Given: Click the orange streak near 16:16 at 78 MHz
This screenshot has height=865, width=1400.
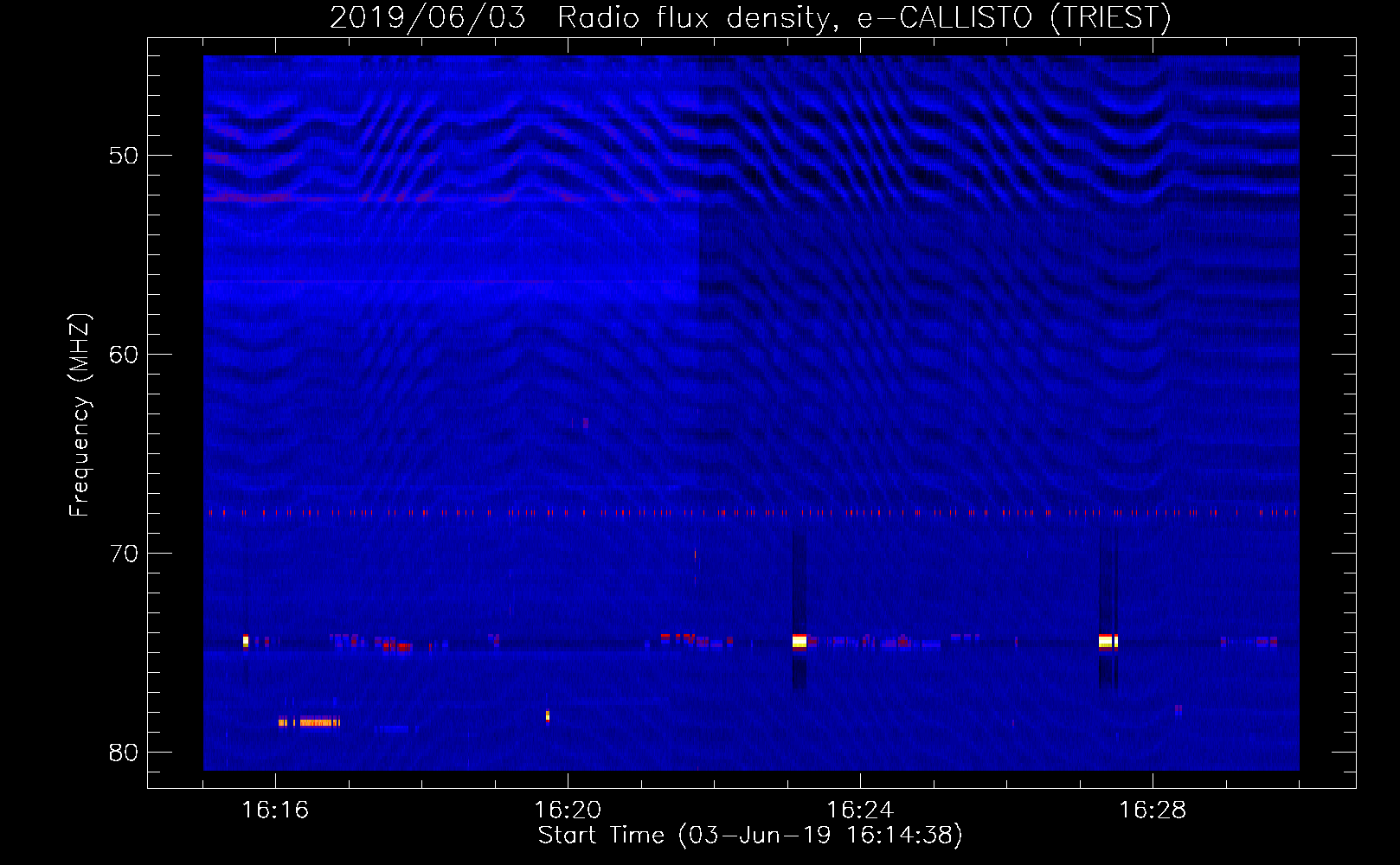Looking at the screenshot, I should coord(310,722).
